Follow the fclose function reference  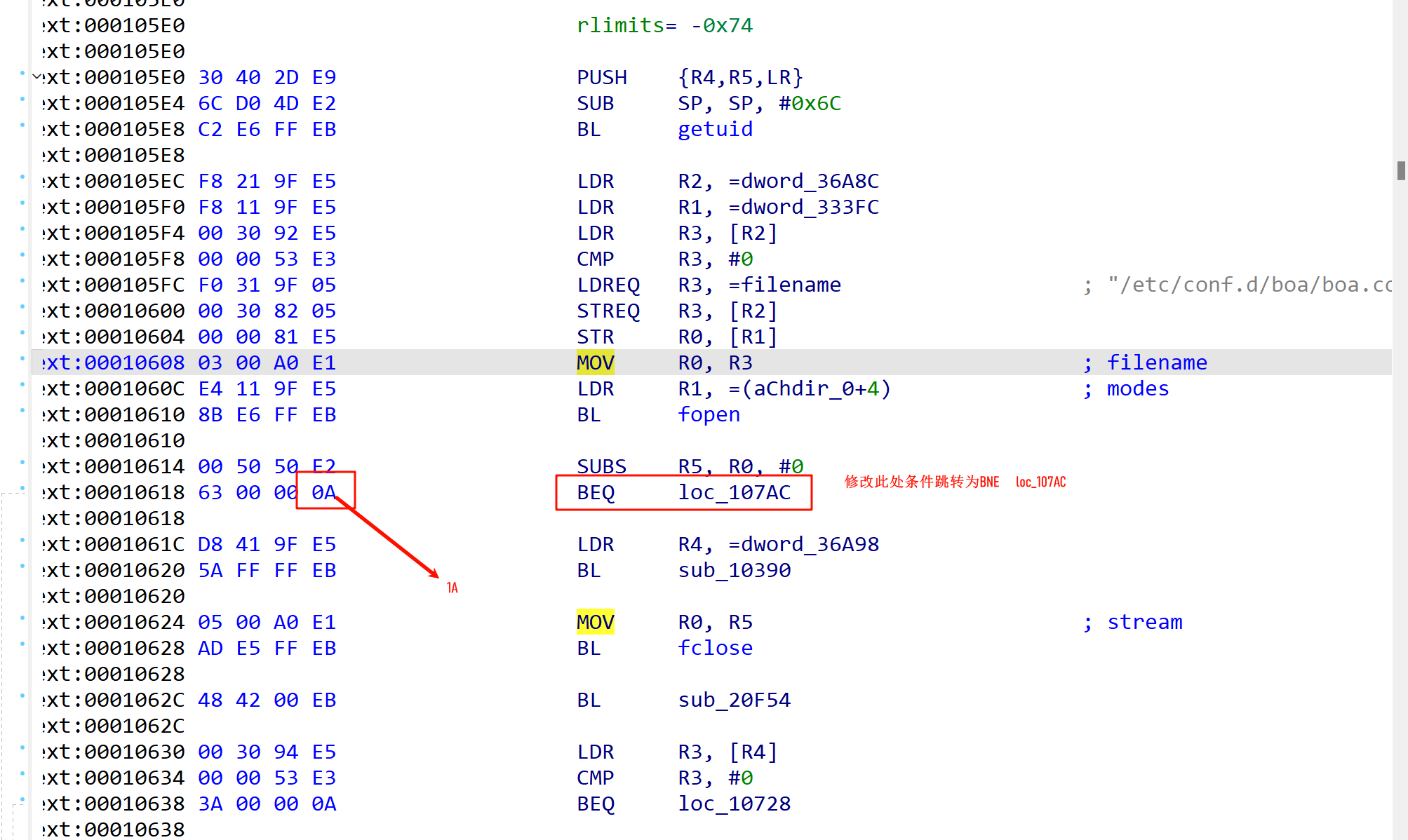click(x=715, y=649)
